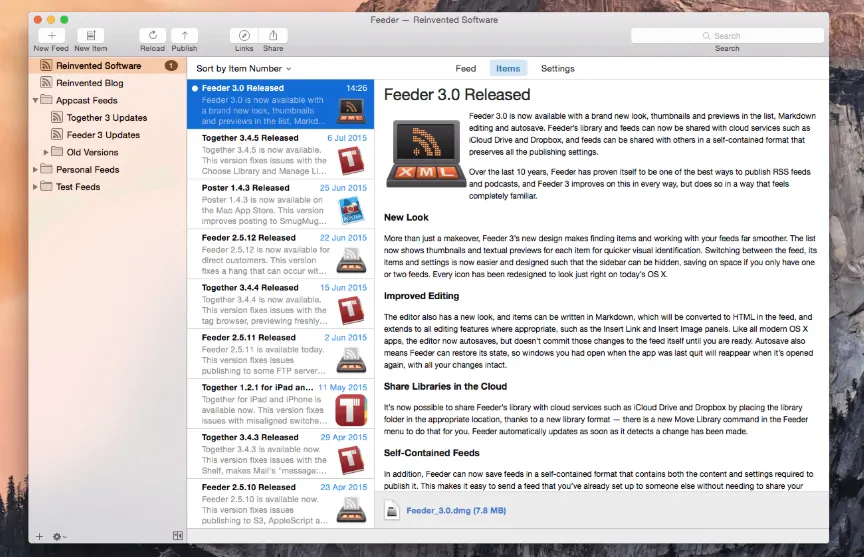This screenshot has width=864, height=557.
Task: Click the unread count badge on Reinvented Software
Action: click(x=171, y=66)
